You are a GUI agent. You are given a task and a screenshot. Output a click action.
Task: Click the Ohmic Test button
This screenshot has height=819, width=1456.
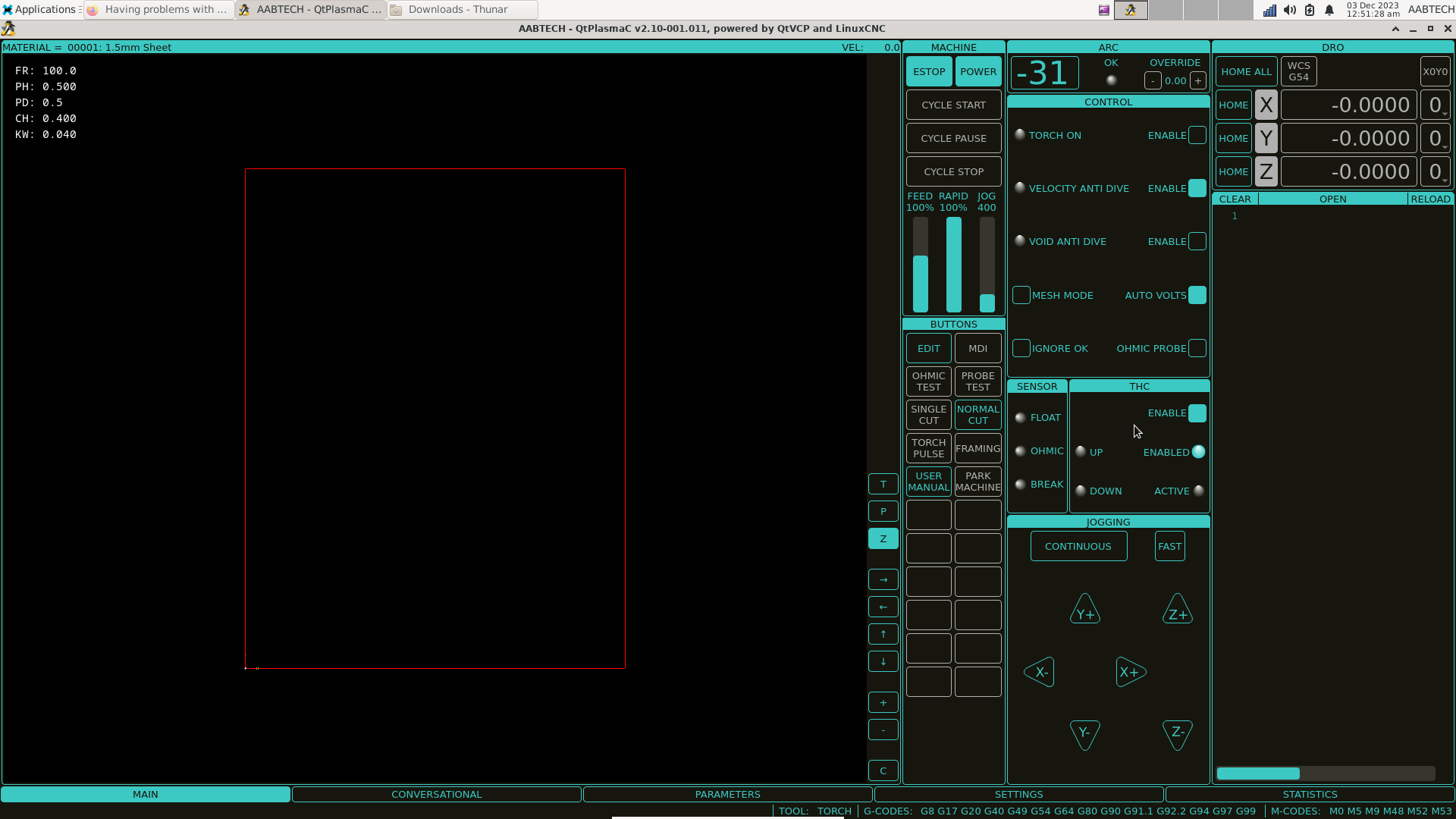point(929,381)
